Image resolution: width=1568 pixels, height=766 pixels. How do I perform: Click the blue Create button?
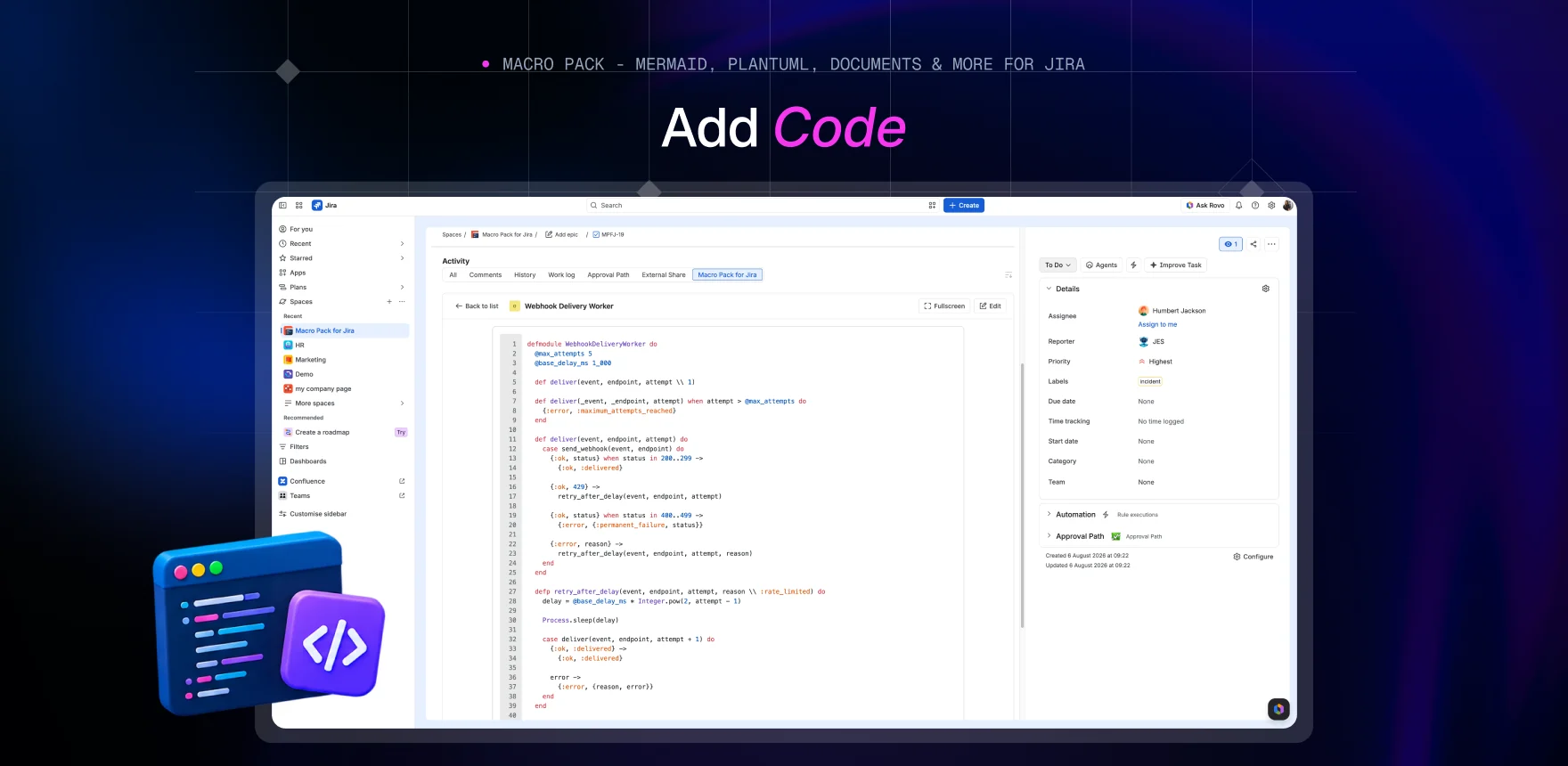pyautogui.click(x=964, y=206)
